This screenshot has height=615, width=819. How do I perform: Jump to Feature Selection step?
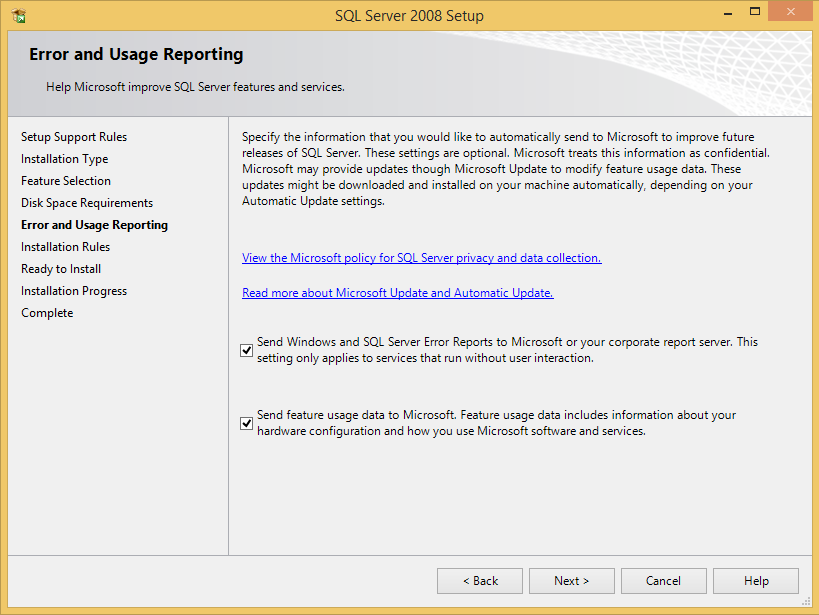[x=66, y=181]
